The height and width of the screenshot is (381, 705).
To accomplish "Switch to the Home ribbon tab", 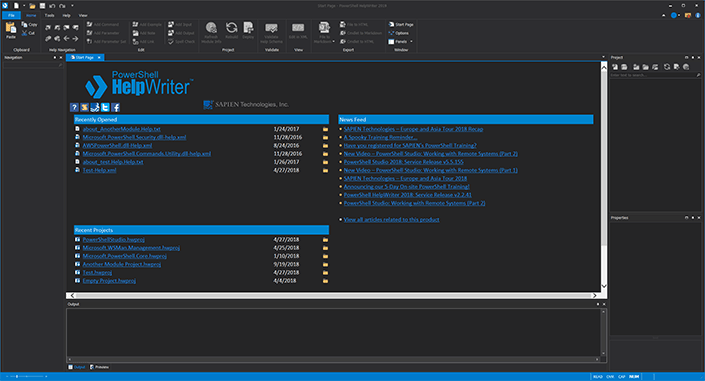I will point(31,15).
